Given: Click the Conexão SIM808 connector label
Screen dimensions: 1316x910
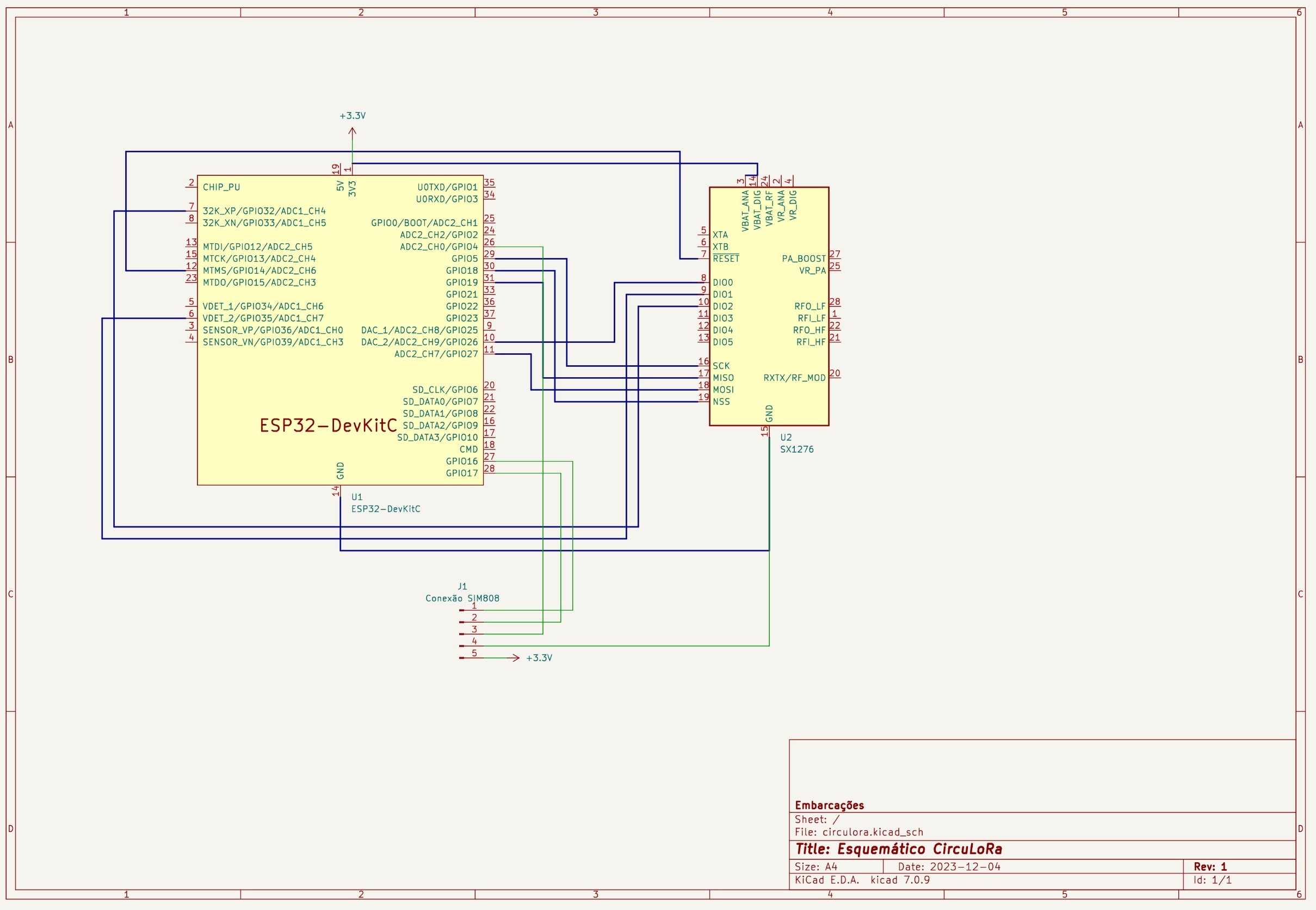Looking at the screenshot, I should 462,598.
